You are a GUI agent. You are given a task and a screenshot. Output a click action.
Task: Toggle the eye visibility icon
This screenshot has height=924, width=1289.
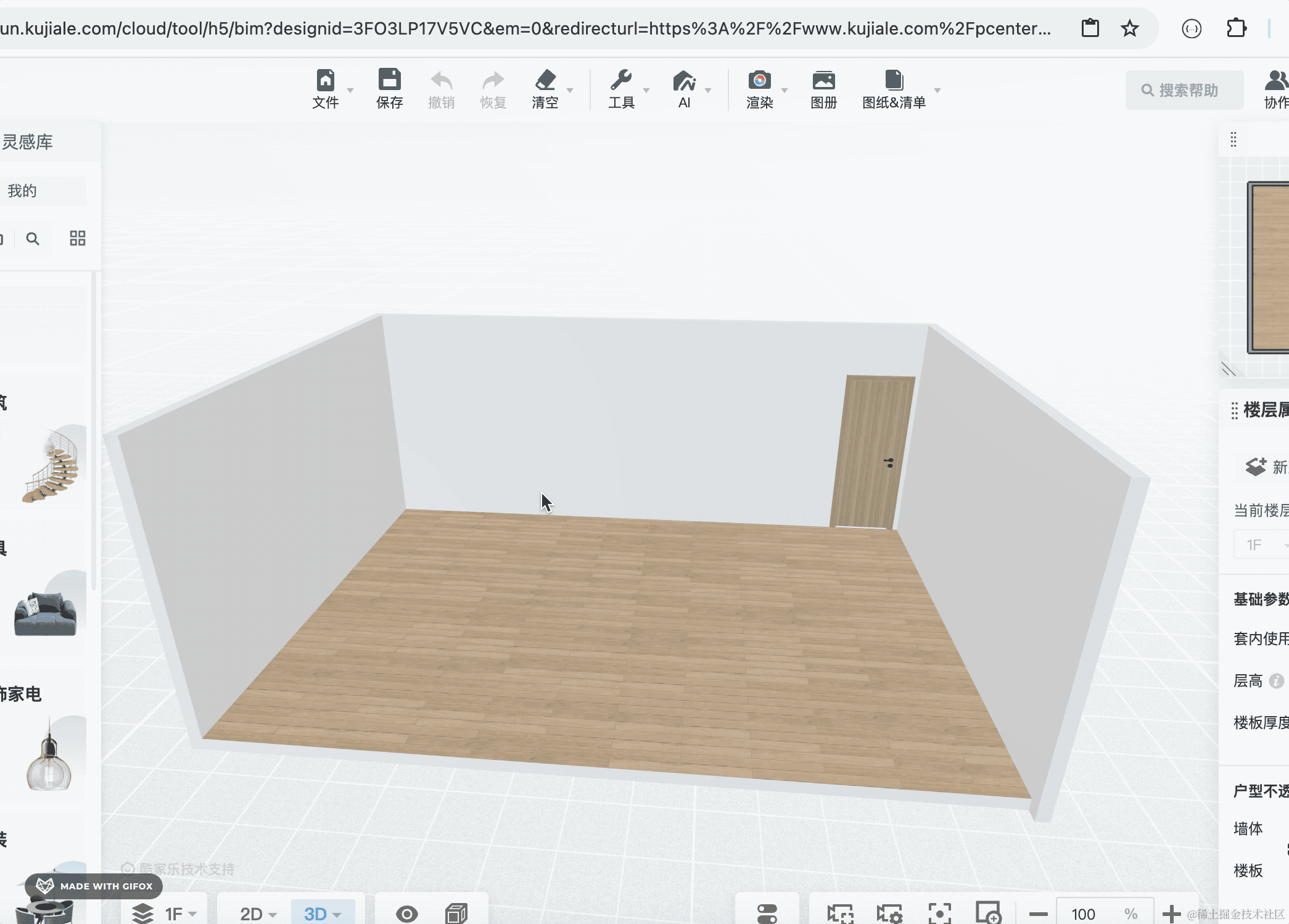(x=407, y=914)
